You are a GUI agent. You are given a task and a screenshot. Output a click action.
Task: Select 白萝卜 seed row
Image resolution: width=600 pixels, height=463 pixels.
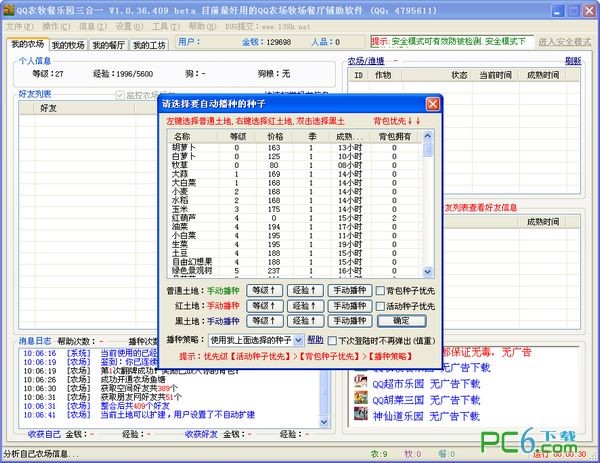pos(295,157)
